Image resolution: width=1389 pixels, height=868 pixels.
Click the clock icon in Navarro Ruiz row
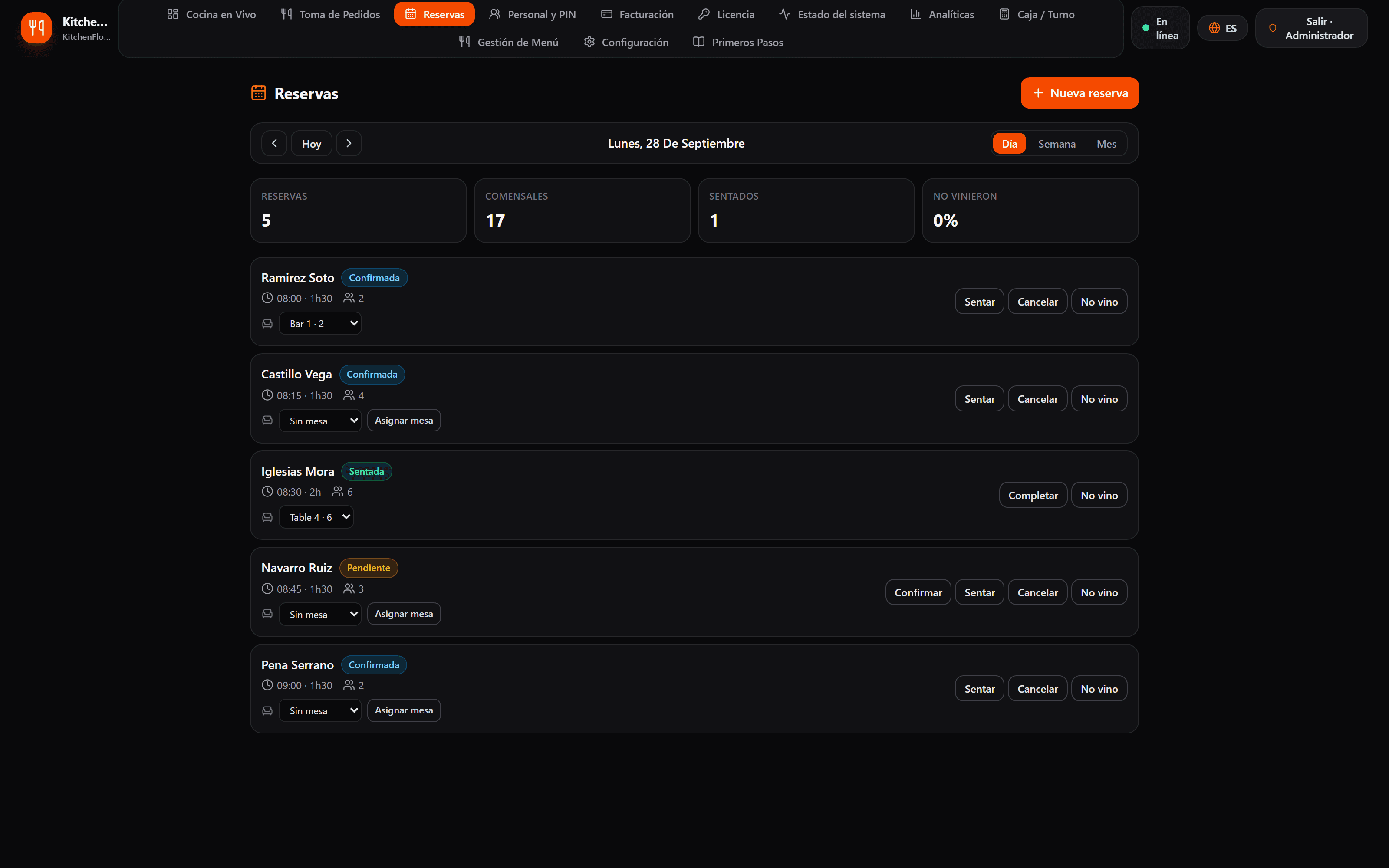pos(267,589)
